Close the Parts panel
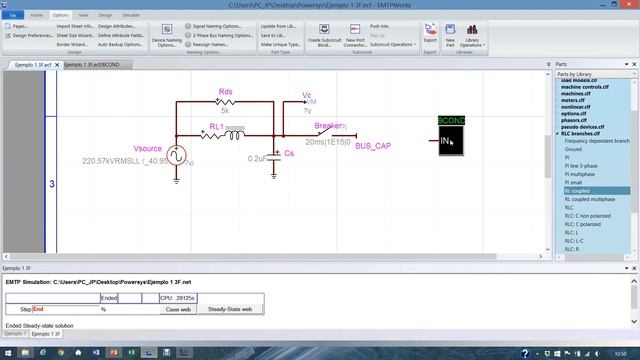The image size is (640, 360). [x=634, y=64]
